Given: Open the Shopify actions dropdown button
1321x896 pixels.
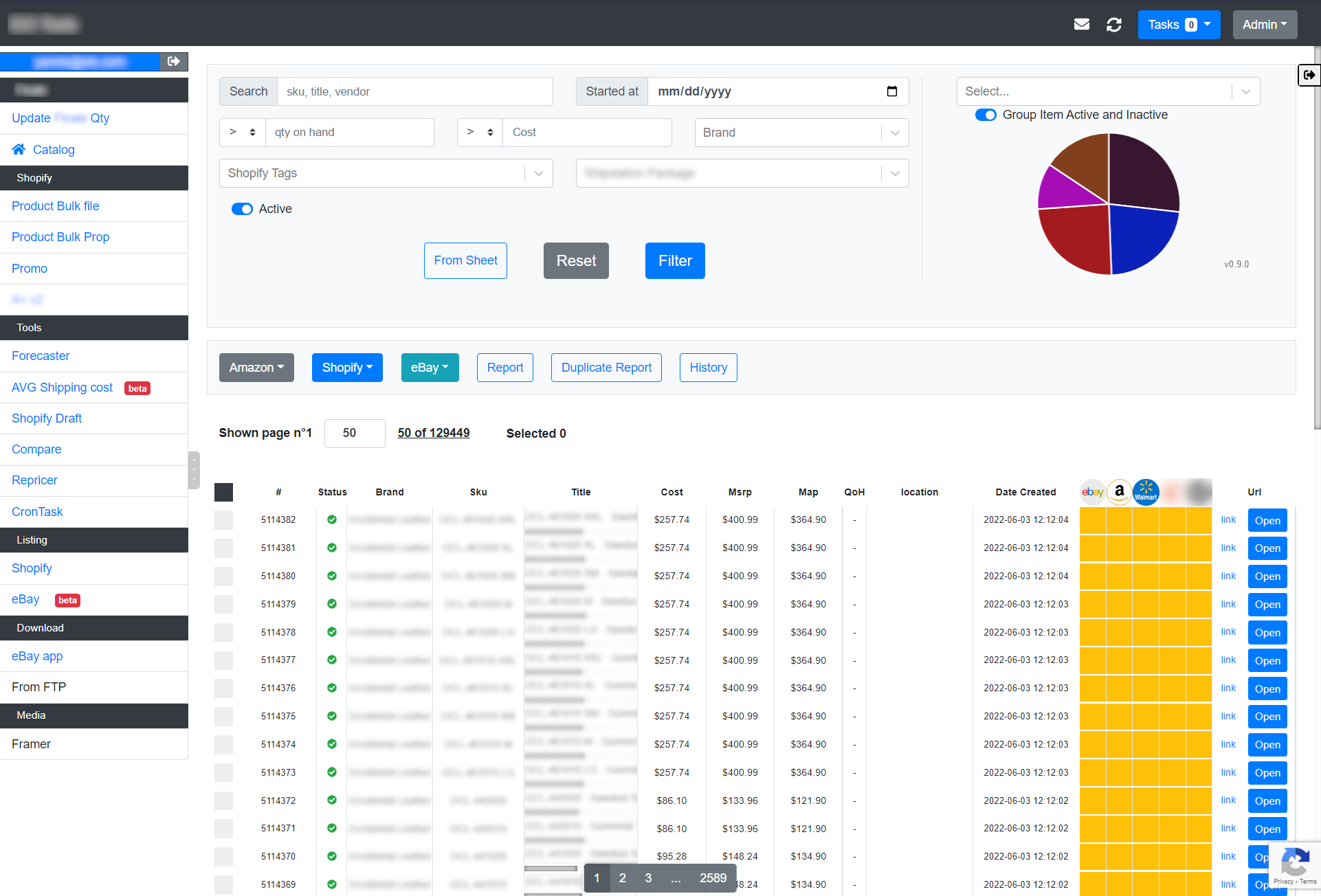Looking at the screenshot, I should click(347, 368).
